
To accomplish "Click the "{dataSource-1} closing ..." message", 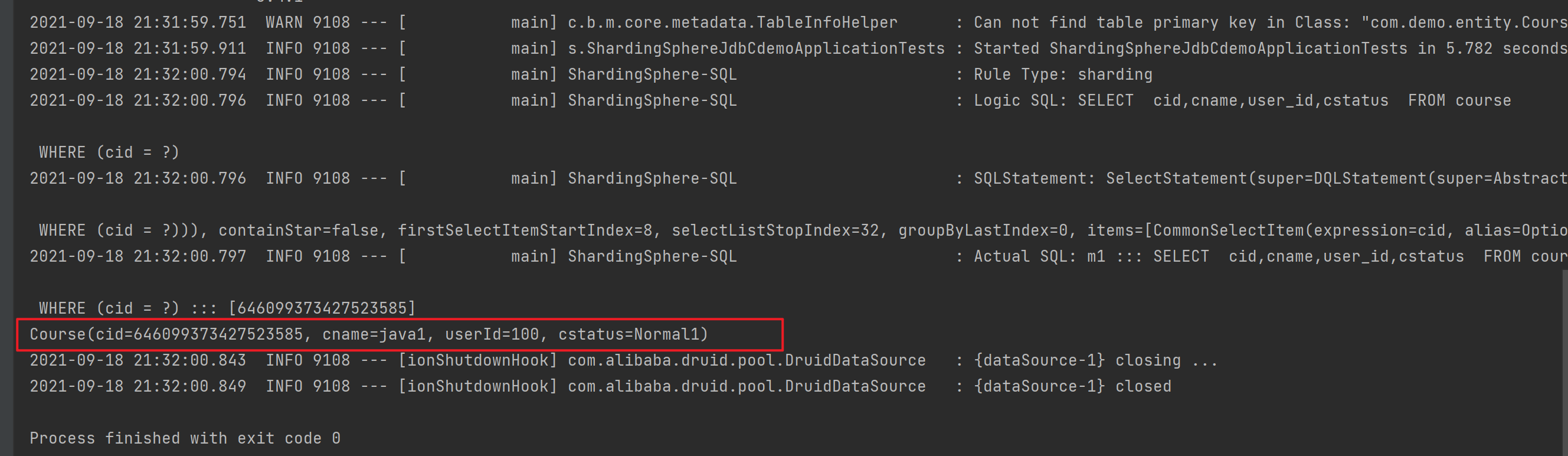I will 1095,361.
